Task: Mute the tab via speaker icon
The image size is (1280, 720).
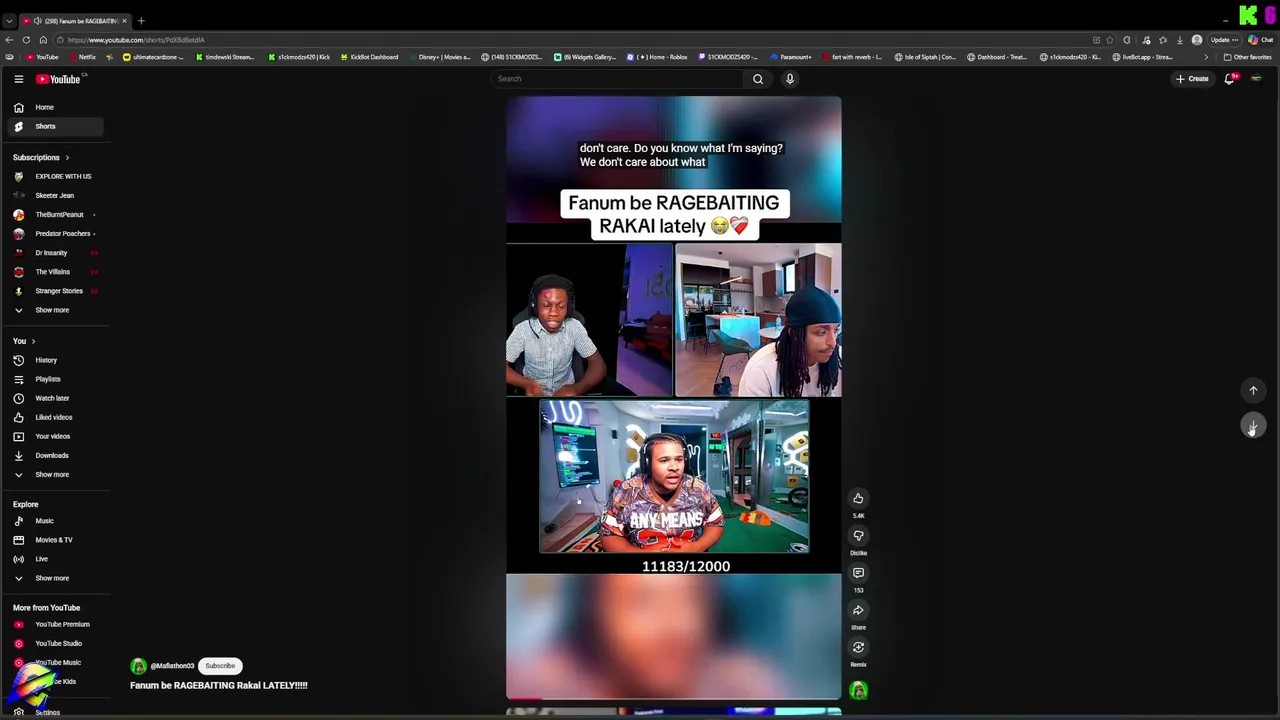Action: pyautogui.click(x=38, y=21)
